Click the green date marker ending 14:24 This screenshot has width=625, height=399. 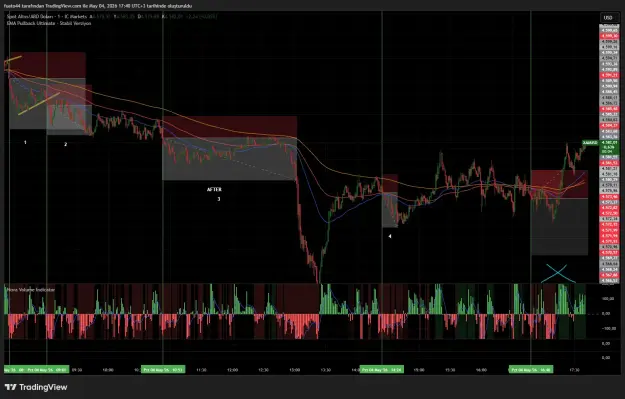(381, 370)
